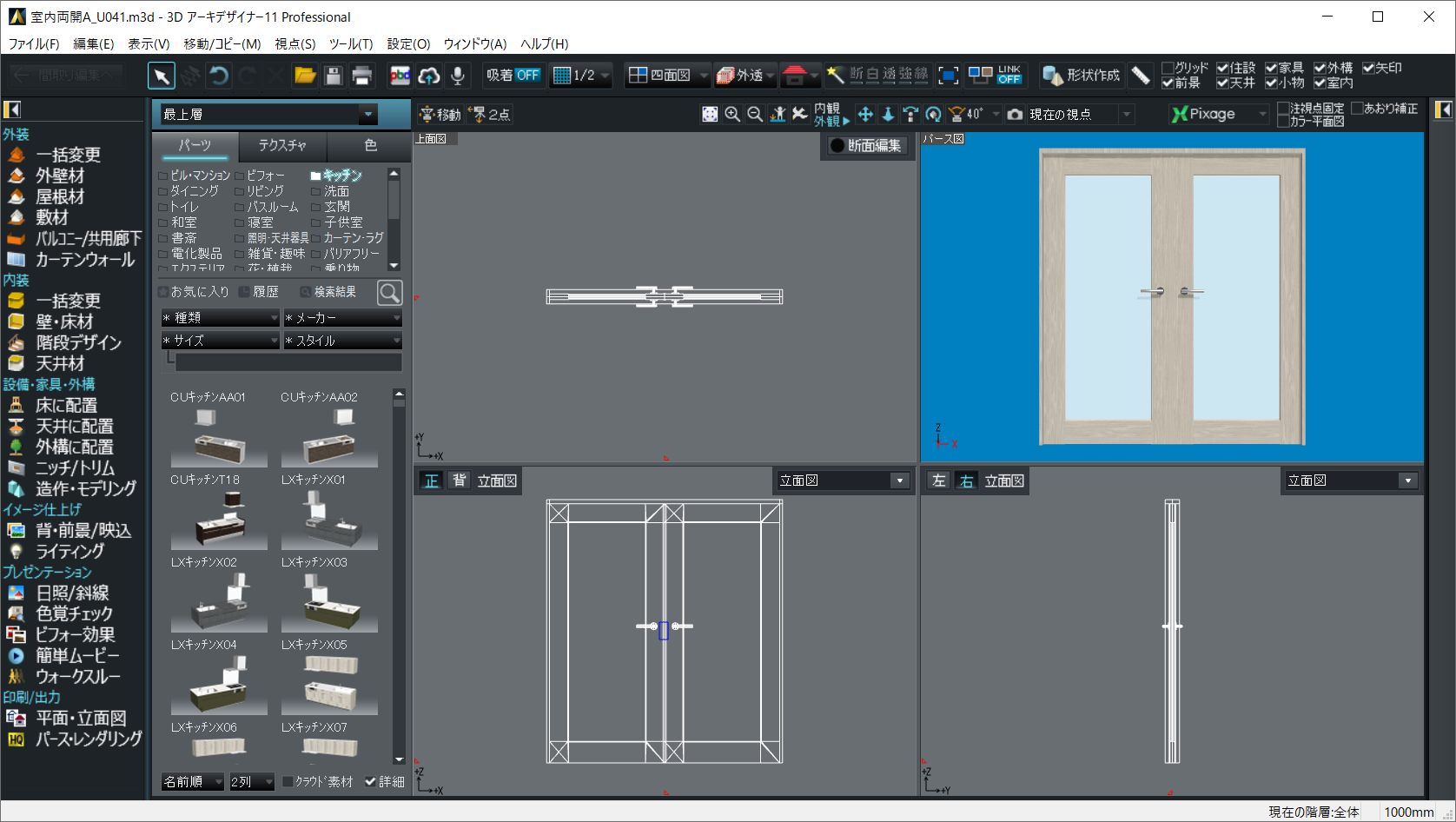This screenshot has width=1456, height=822.
Task: Click the 断面編集 button
Action: pyautogui.click(x=865, y=146)
